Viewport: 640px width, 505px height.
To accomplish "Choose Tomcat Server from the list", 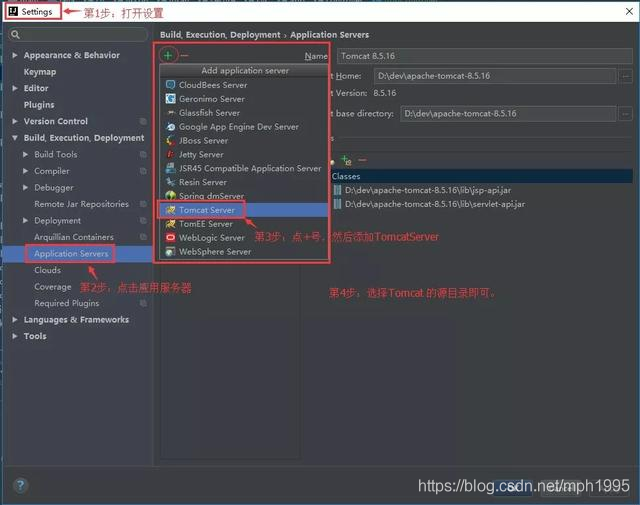I will [244, 210].
